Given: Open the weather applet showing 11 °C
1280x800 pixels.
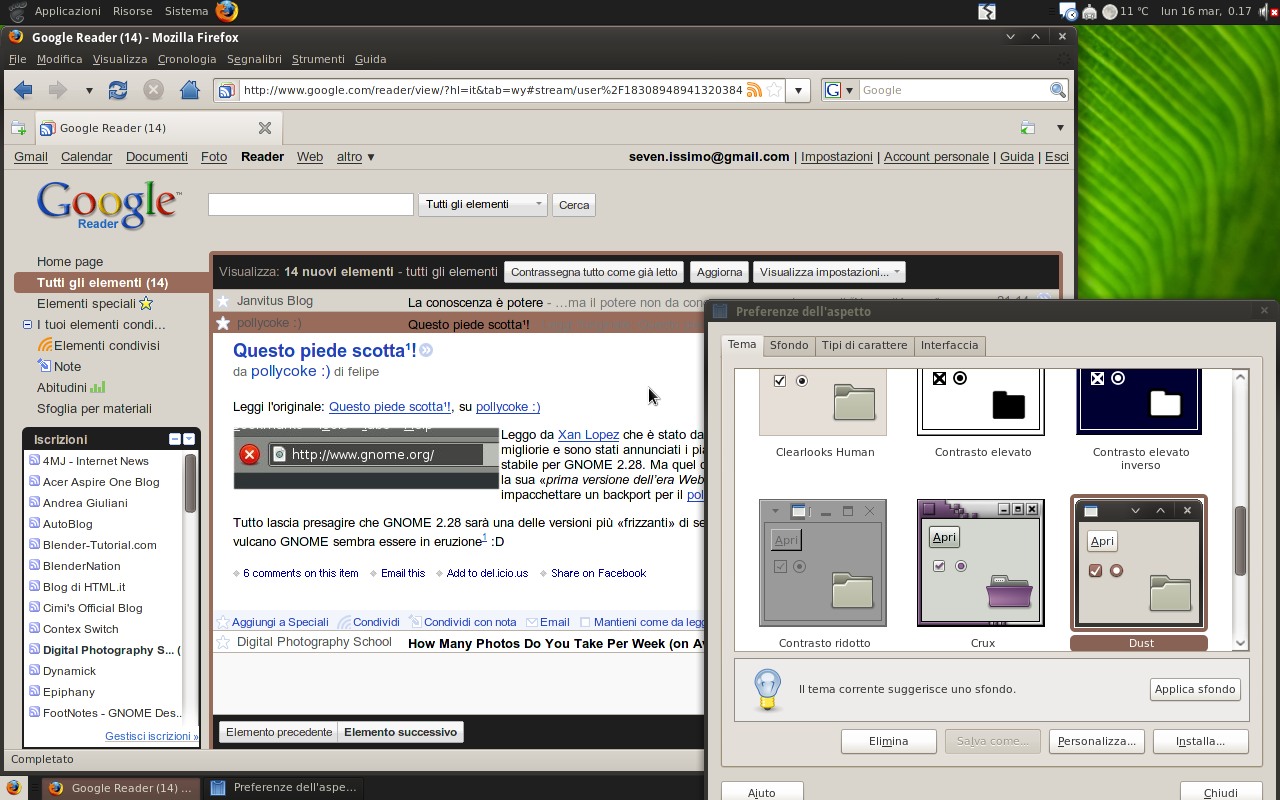Looking at the screenshot, I should point(1125,11).
